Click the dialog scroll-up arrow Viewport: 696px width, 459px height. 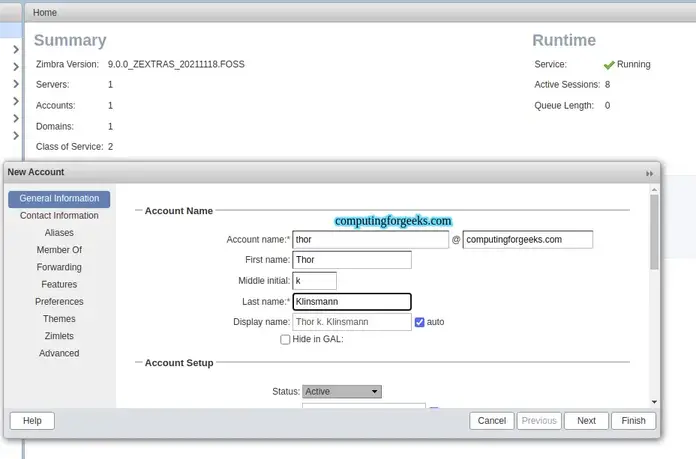click(x=654, y=190)
